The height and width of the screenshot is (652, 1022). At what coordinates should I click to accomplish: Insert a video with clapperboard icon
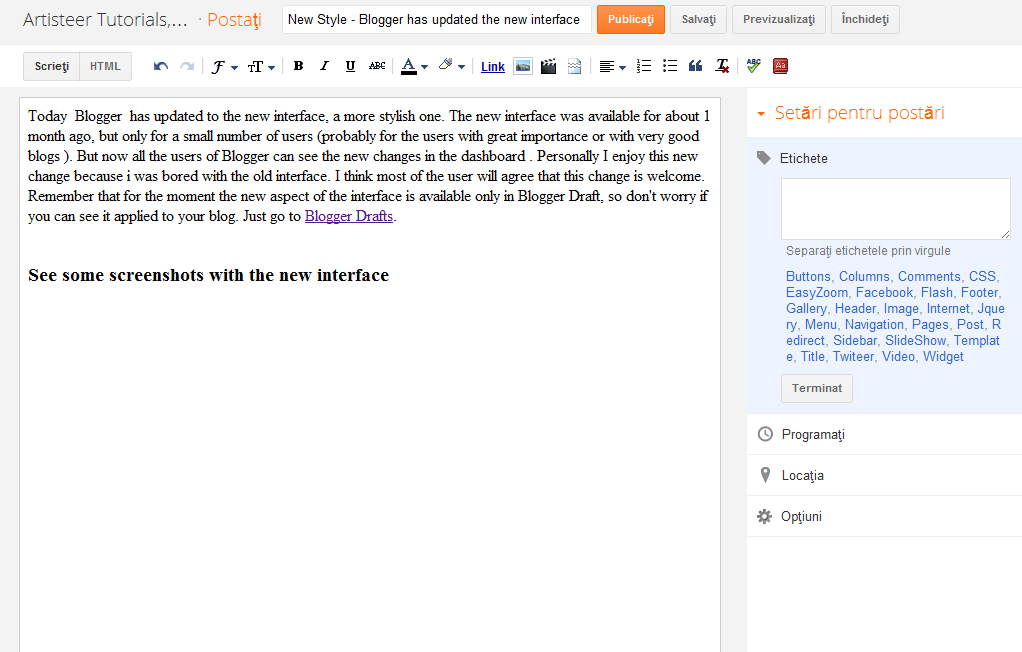click(548, 66)
